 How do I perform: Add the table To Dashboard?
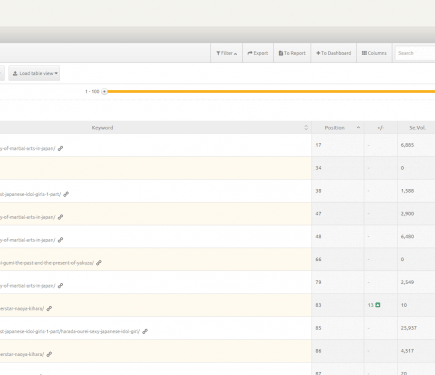click(x=333, y=53)
